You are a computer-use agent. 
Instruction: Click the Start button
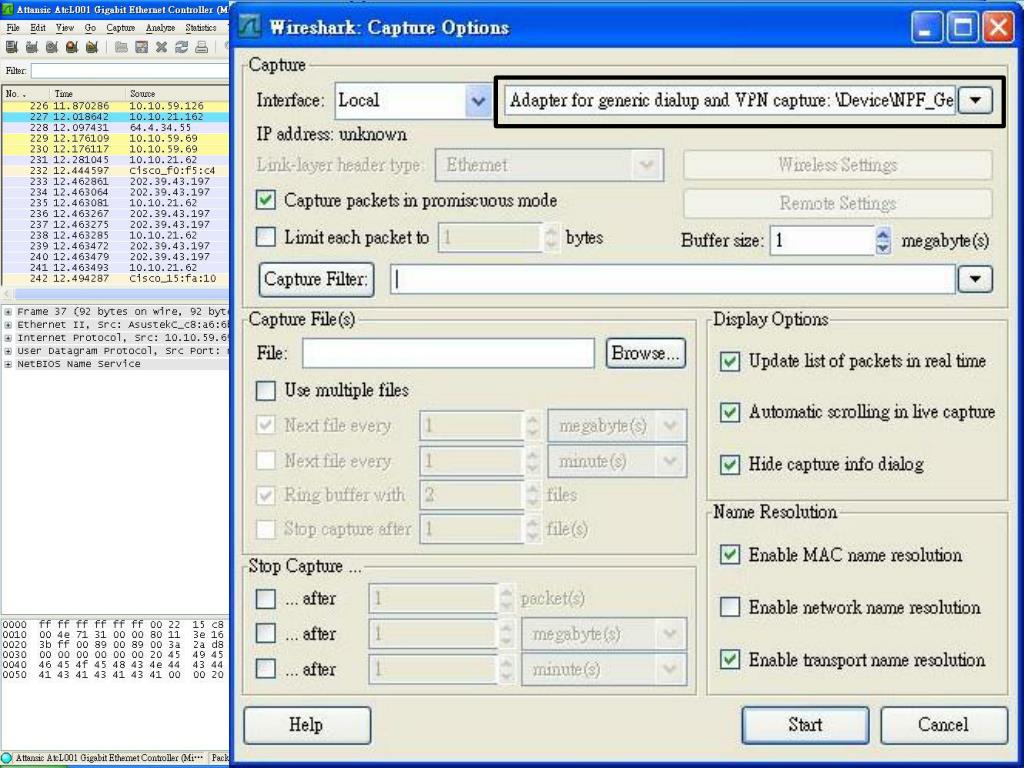[x=805, y=725]
